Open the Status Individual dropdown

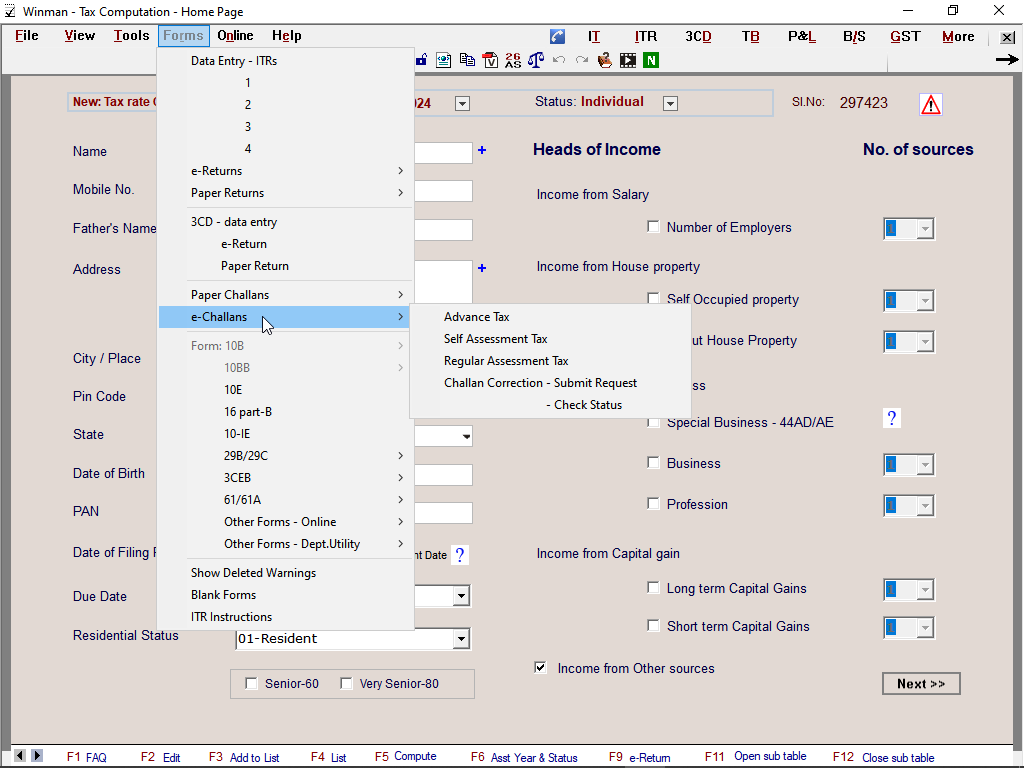click(670, 103)
